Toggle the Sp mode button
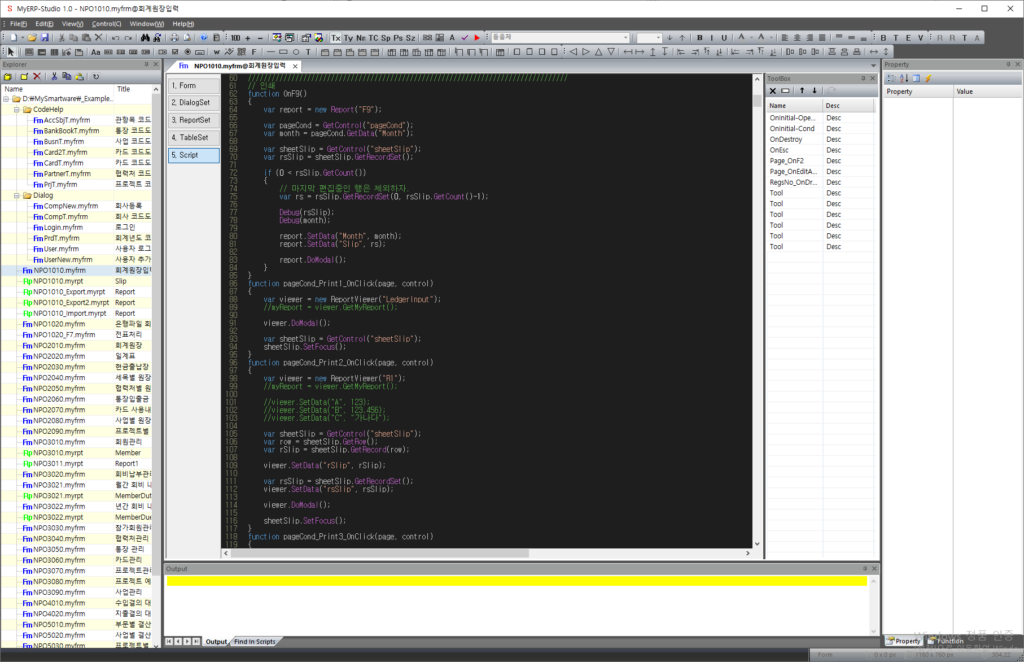 pos(385,38)
